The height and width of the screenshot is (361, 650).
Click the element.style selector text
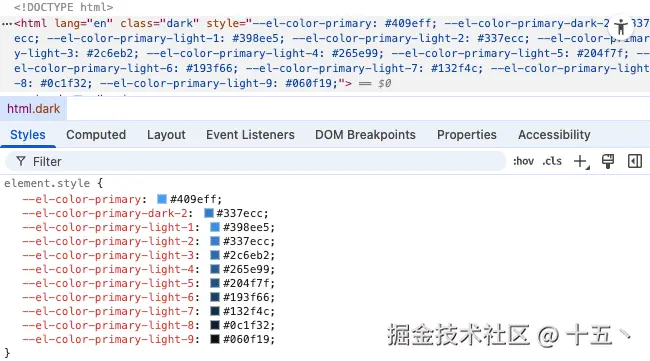47,183
